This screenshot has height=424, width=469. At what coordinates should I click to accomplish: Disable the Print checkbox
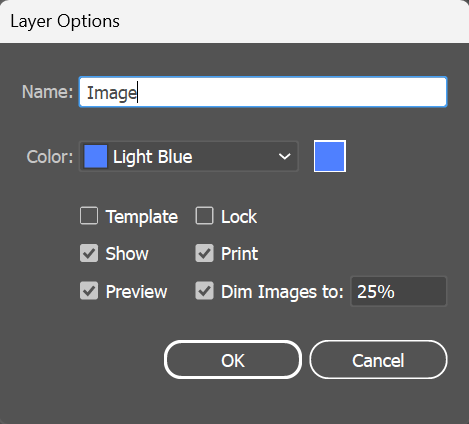tap(204, 253)
